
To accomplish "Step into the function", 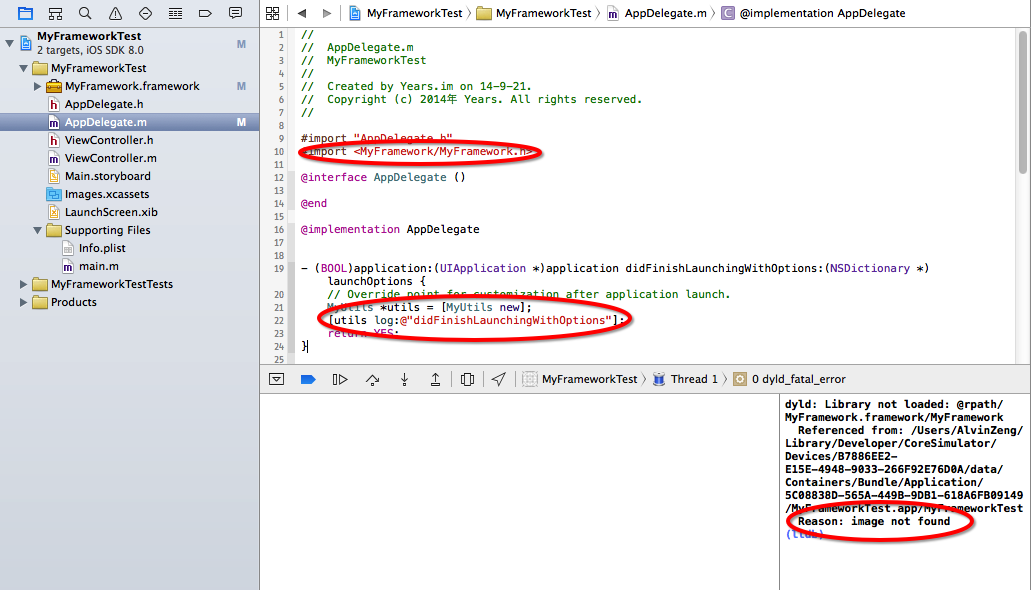I will coord(404,380).
